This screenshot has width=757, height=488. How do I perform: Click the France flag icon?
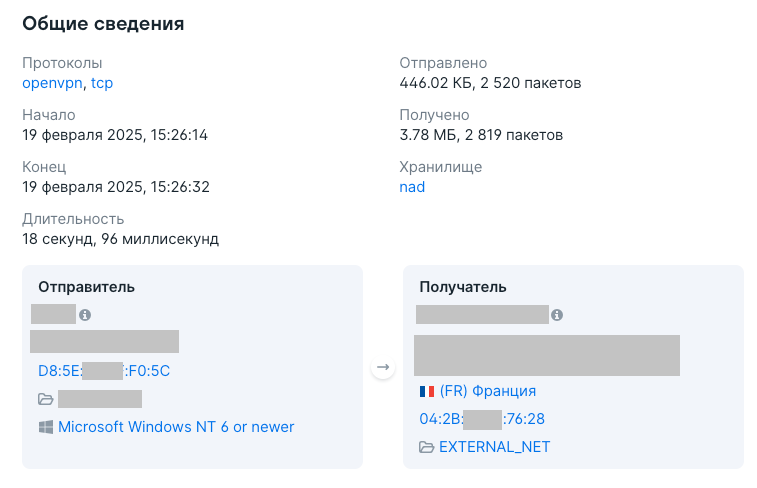pos(427,391)
